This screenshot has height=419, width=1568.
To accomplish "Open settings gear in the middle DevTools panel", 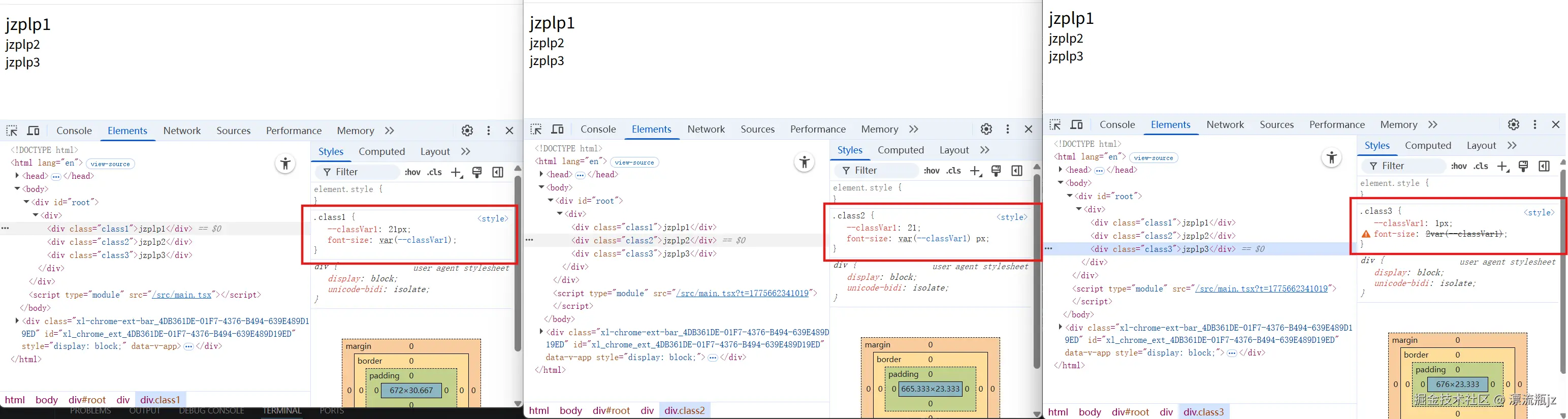I will click(986, 129).
